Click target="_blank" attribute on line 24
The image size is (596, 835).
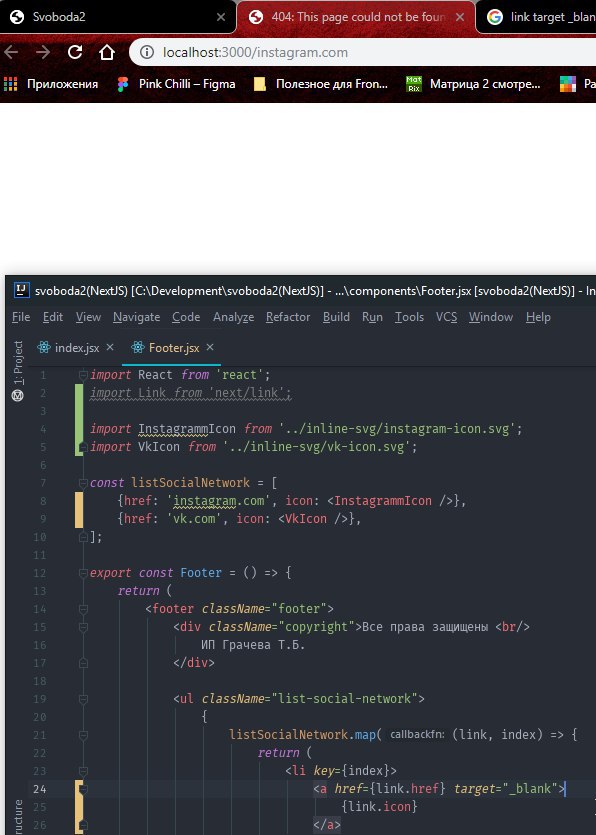point(505,789)
